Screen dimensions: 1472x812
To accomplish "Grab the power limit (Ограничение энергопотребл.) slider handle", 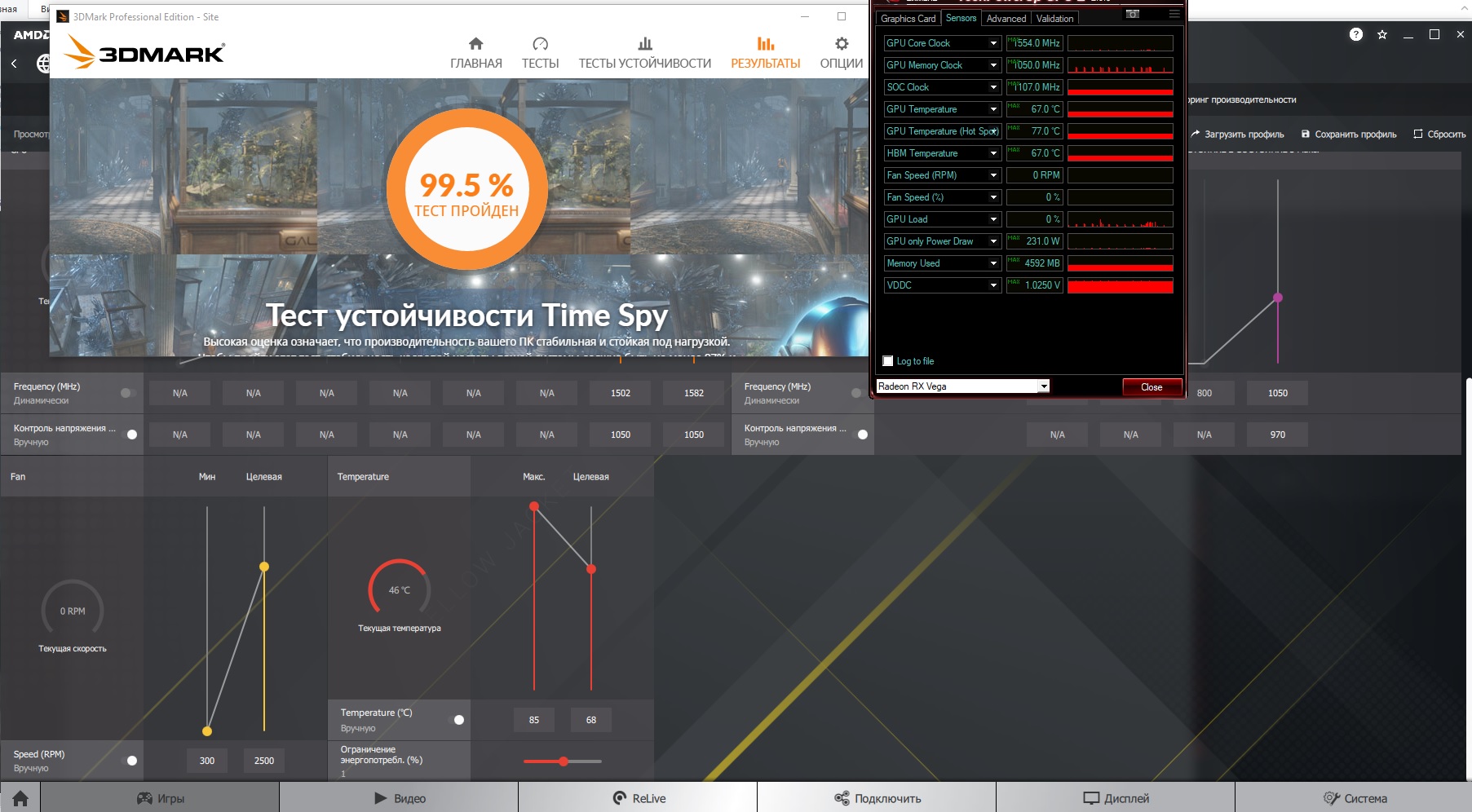I will 564,761.
